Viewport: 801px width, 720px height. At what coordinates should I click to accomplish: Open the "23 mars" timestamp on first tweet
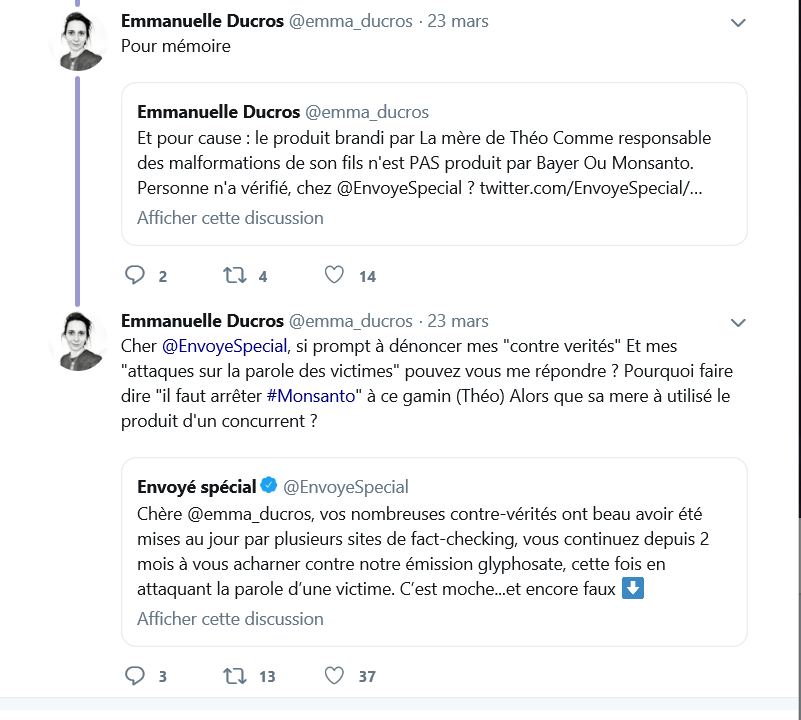(458, 21)
